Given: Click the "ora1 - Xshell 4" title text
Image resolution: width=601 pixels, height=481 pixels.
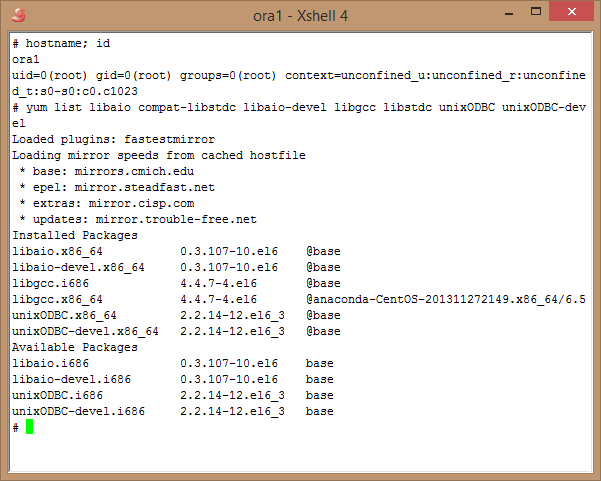Looking at the screenshot, I should [x=301, y=15].
